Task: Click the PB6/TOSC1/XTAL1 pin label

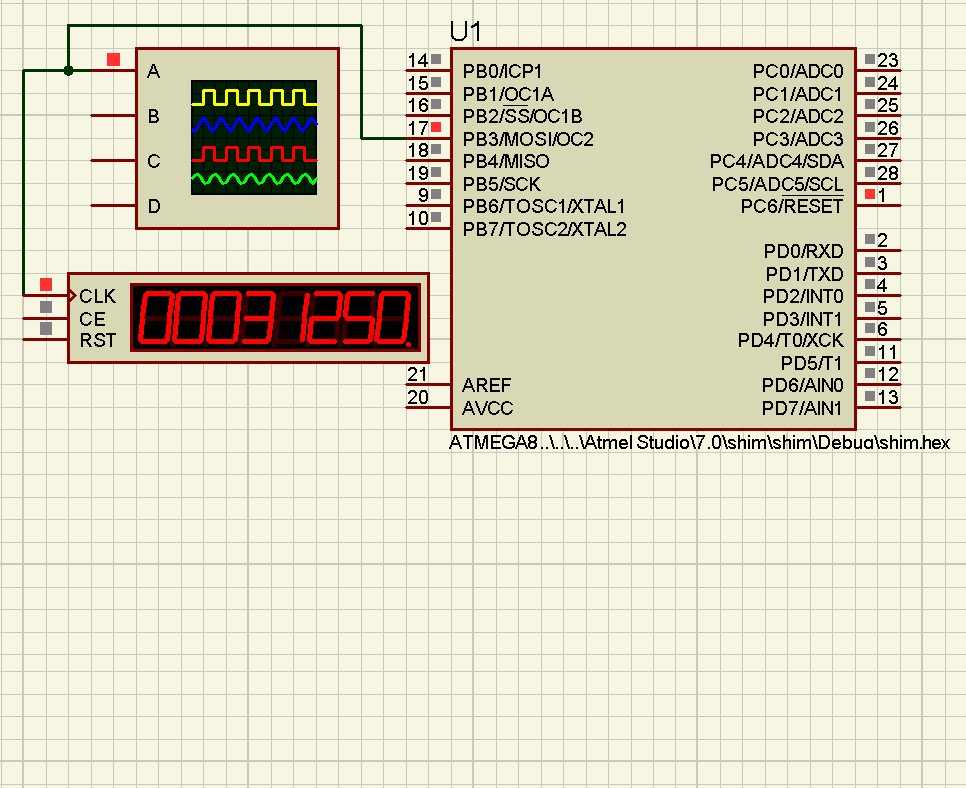Action: (543, 206)
